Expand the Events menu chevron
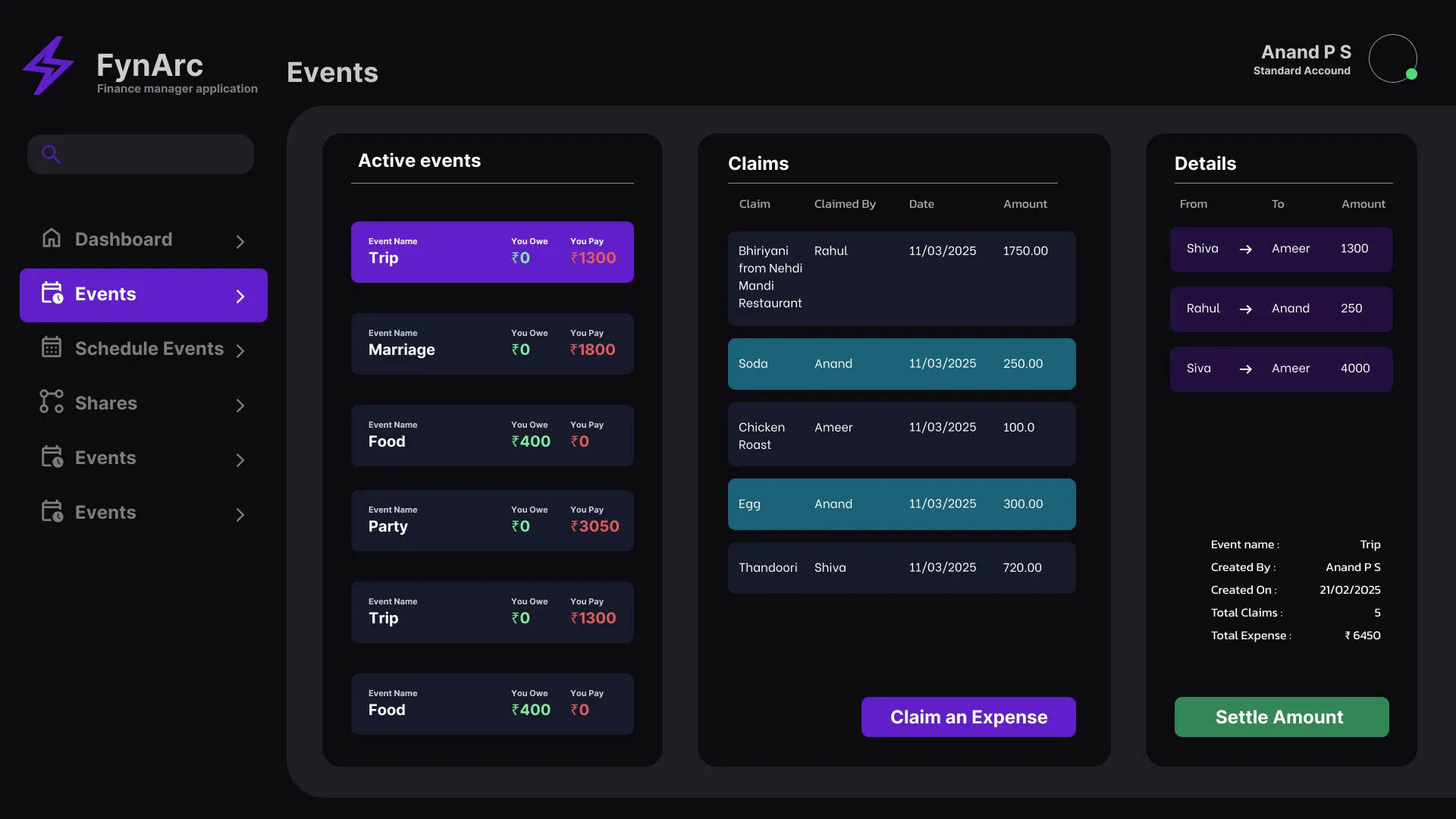This screenshot has width=1456, height=819. (240, 296)
